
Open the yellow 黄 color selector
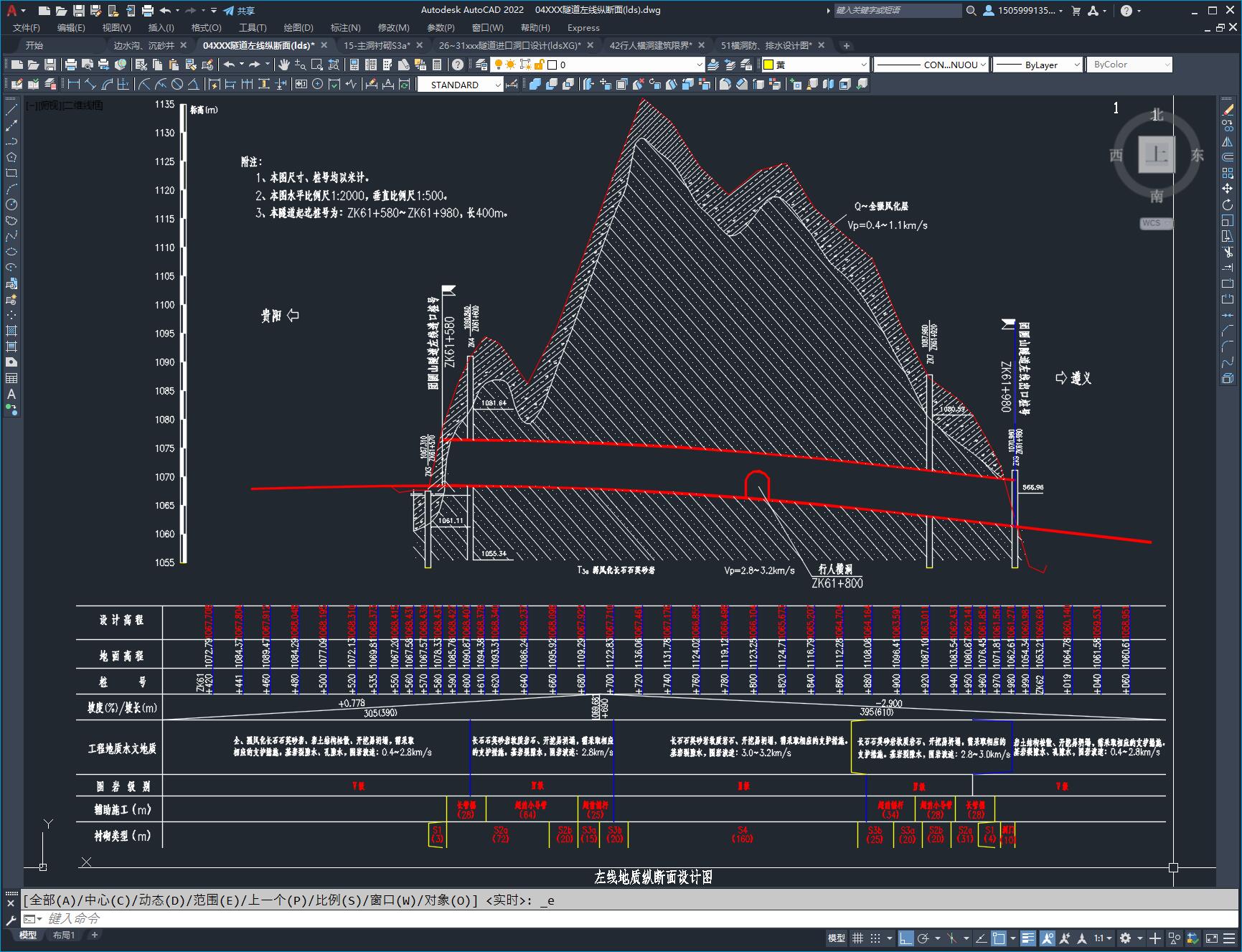[815, 65]
